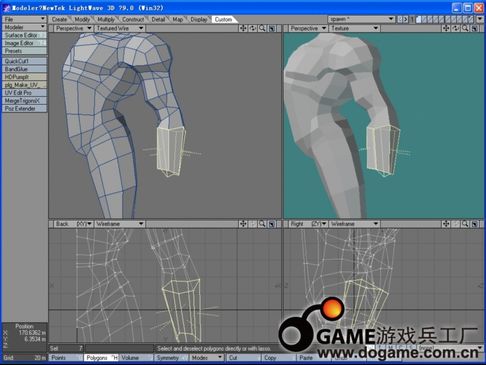Viewport: 486px width, 365px height.
Task: Click pan icon in Textured Wire perspective viewport
Action: pos(243,28)
